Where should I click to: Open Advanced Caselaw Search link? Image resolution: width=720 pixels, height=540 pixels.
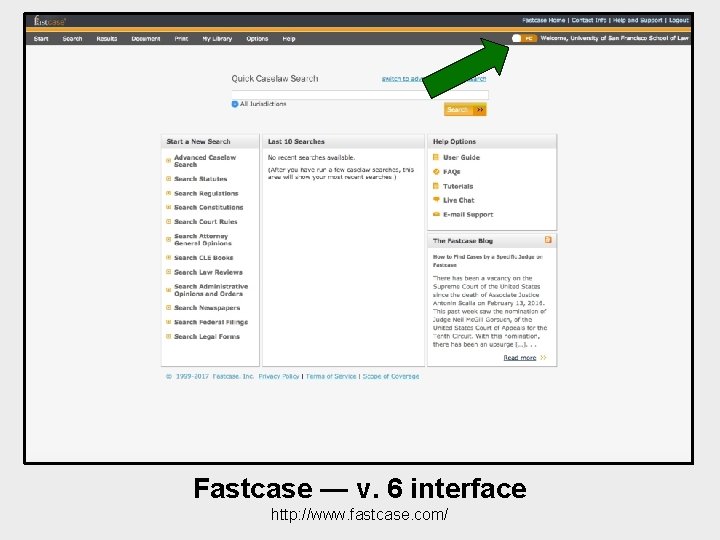tap(205, 161)
